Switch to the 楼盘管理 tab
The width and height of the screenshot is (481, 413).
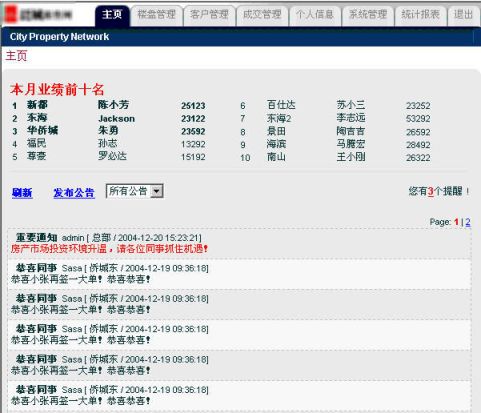click(157, 15)
